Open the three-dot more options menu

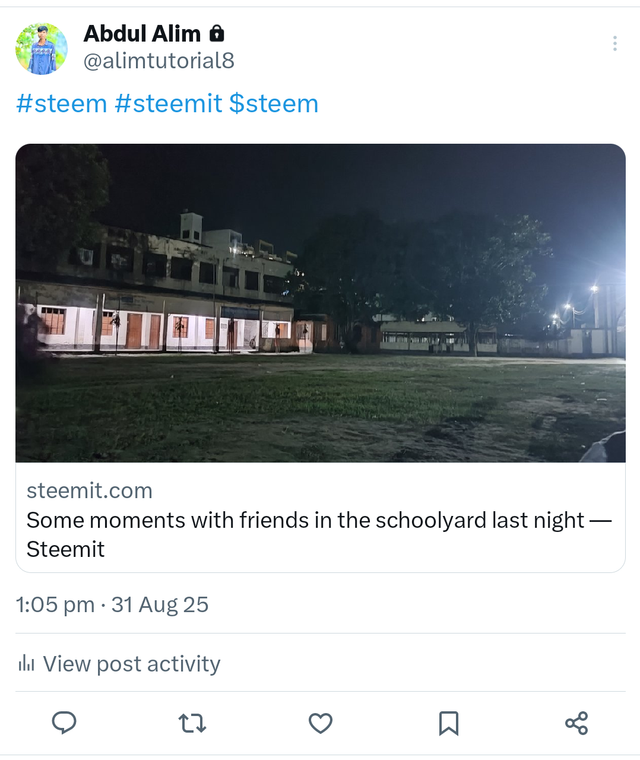point(614,44)
